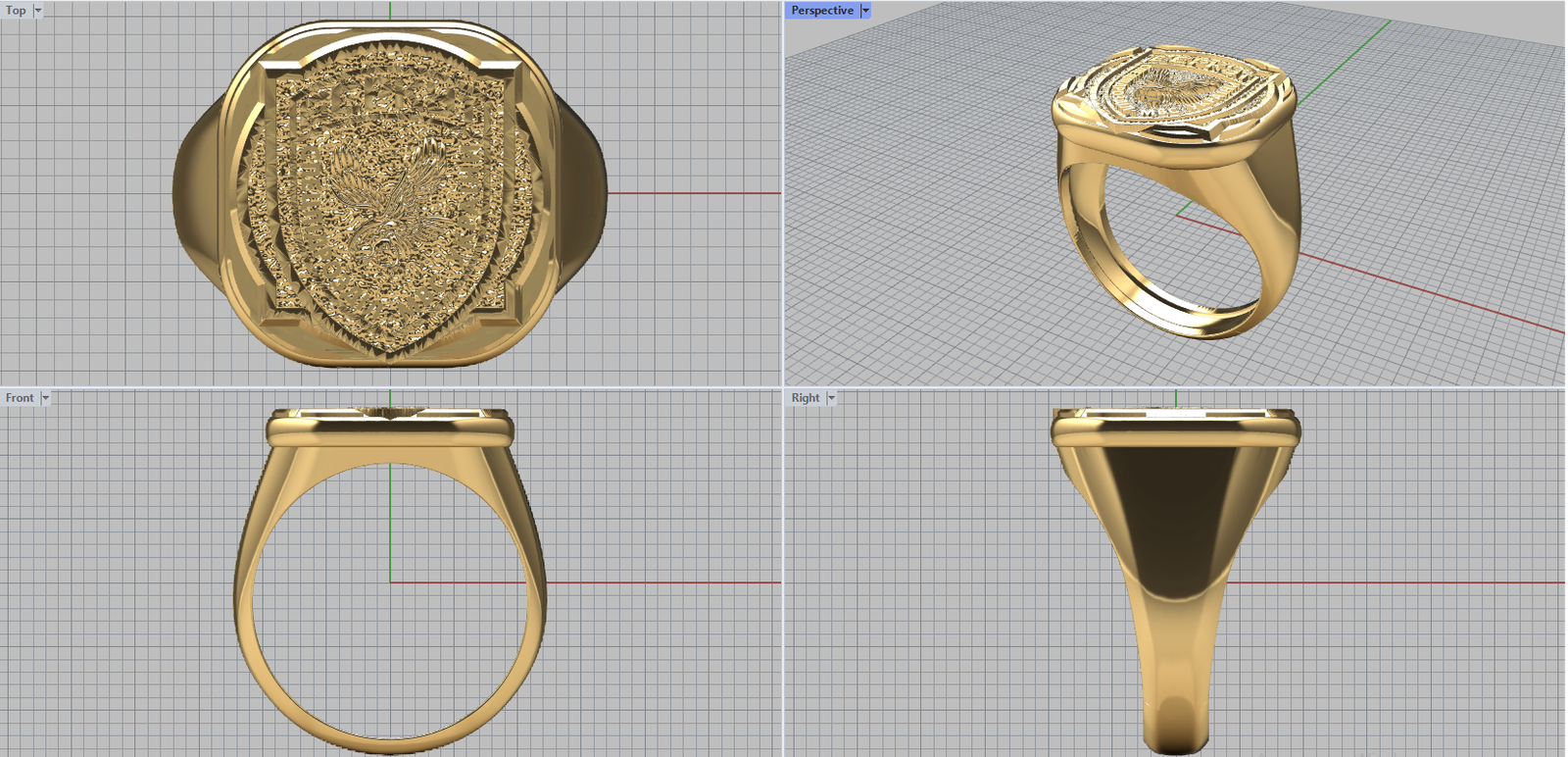Select the signet head in Front view

tap(389, 430)
